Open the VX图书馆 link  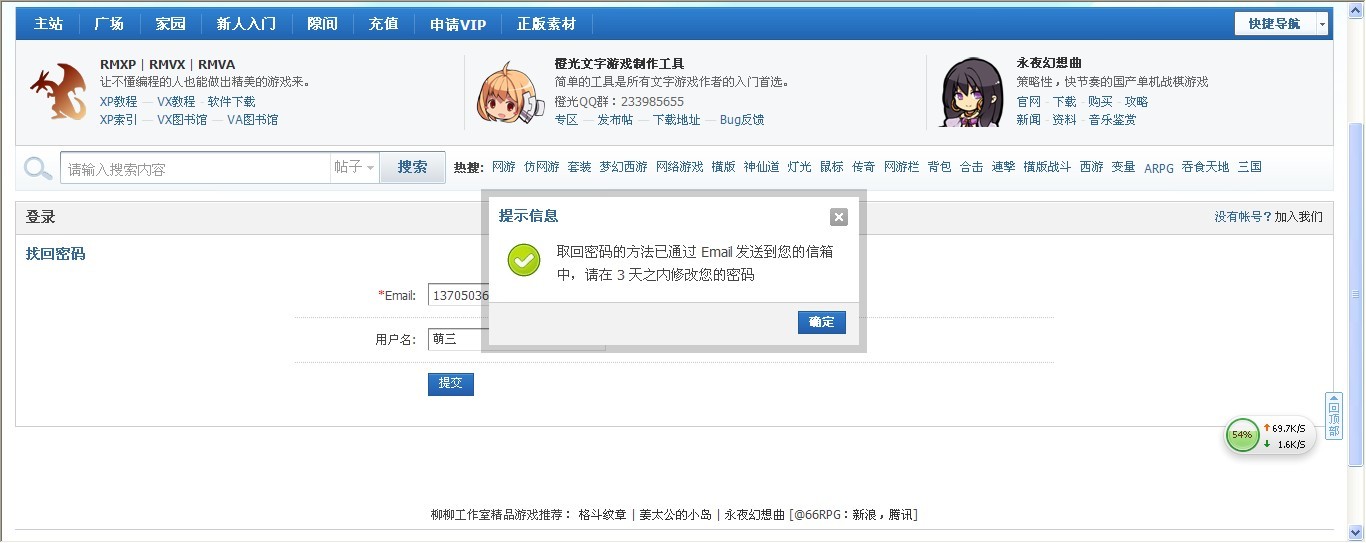pos(182,120)
